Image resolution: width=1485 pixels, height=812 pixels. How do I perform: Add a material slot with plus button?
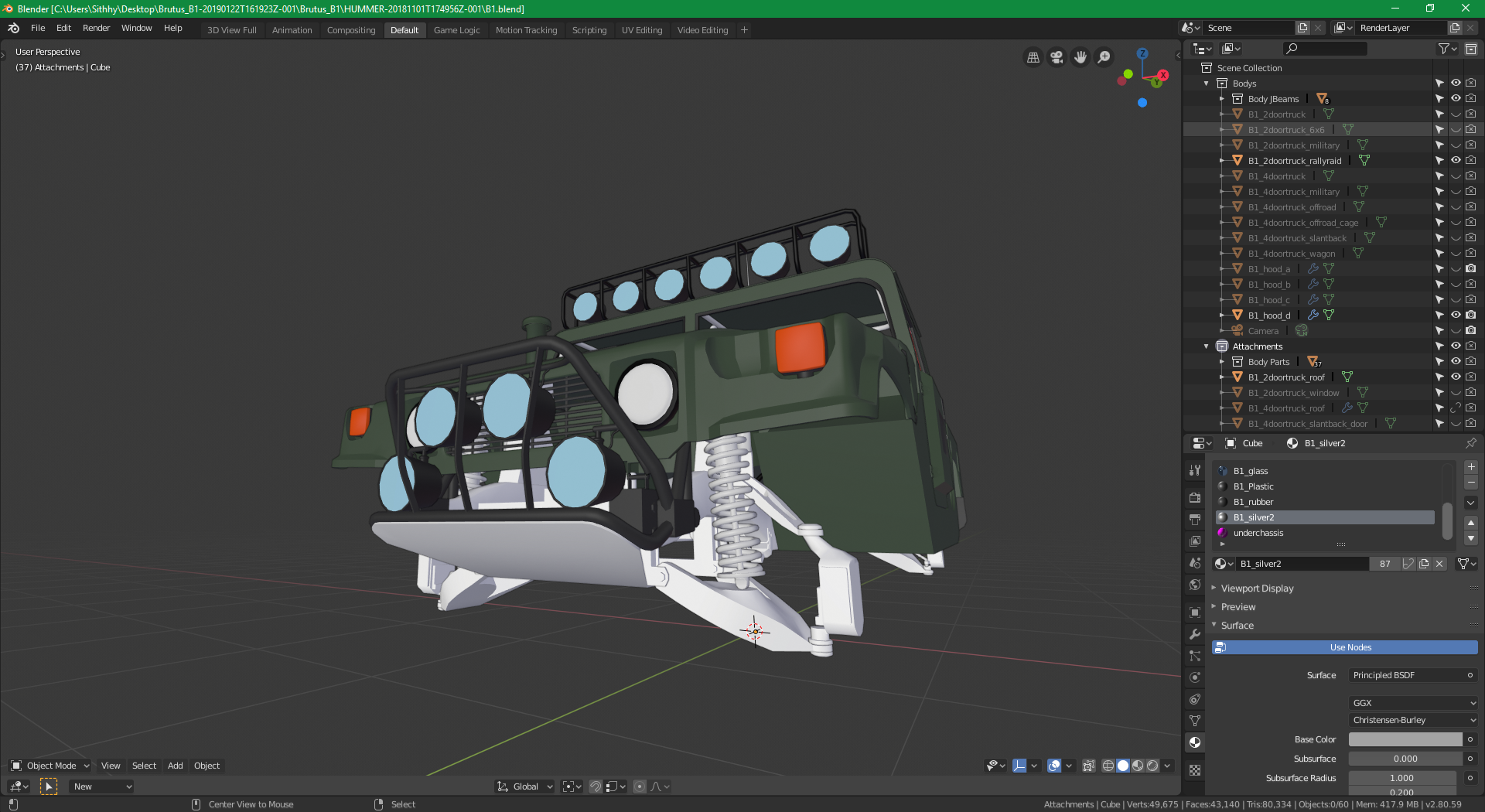point(1471,467)
